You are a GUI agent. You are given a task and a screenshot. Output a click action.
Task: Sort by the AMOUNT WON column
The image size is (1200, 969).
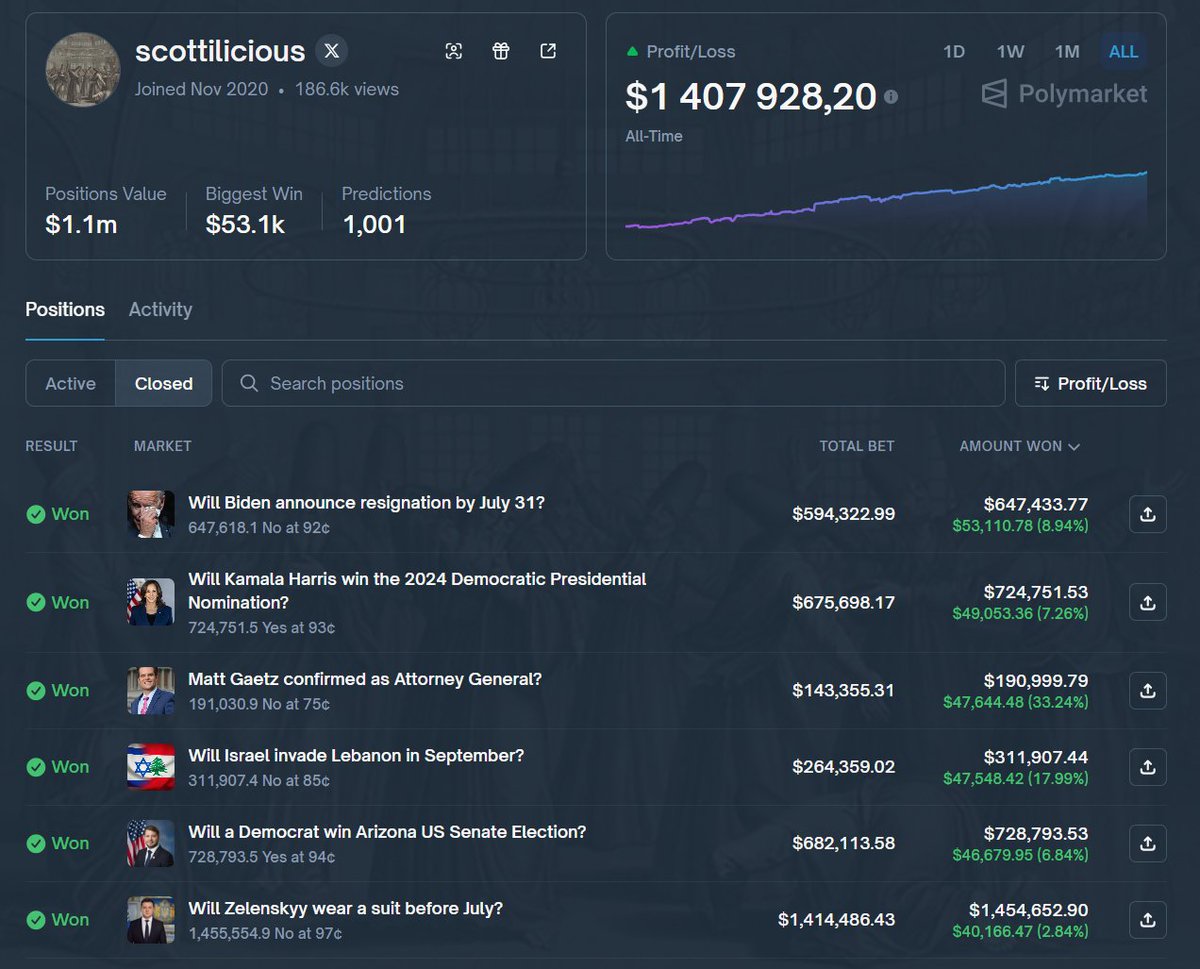tap(1020, 446)
